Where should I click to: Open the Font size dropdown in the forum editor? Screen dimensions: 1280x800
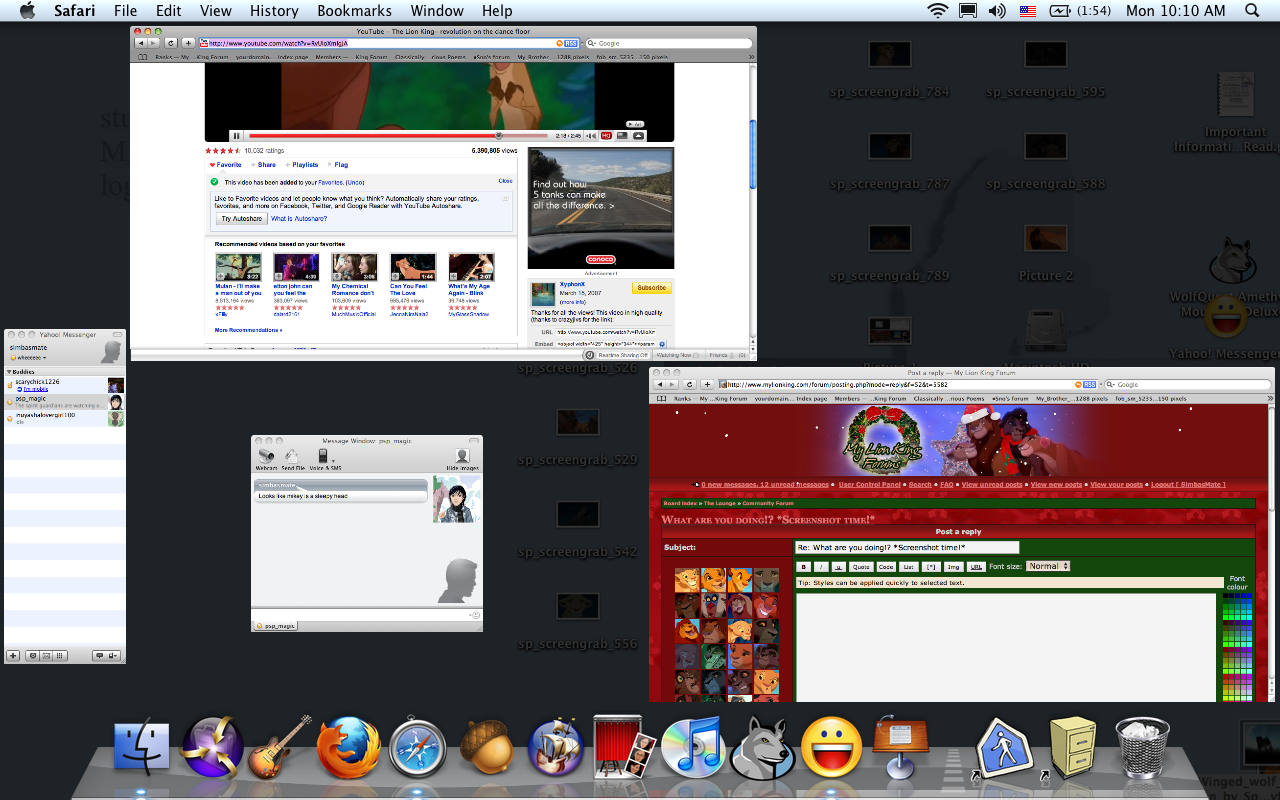(1047, 566)
